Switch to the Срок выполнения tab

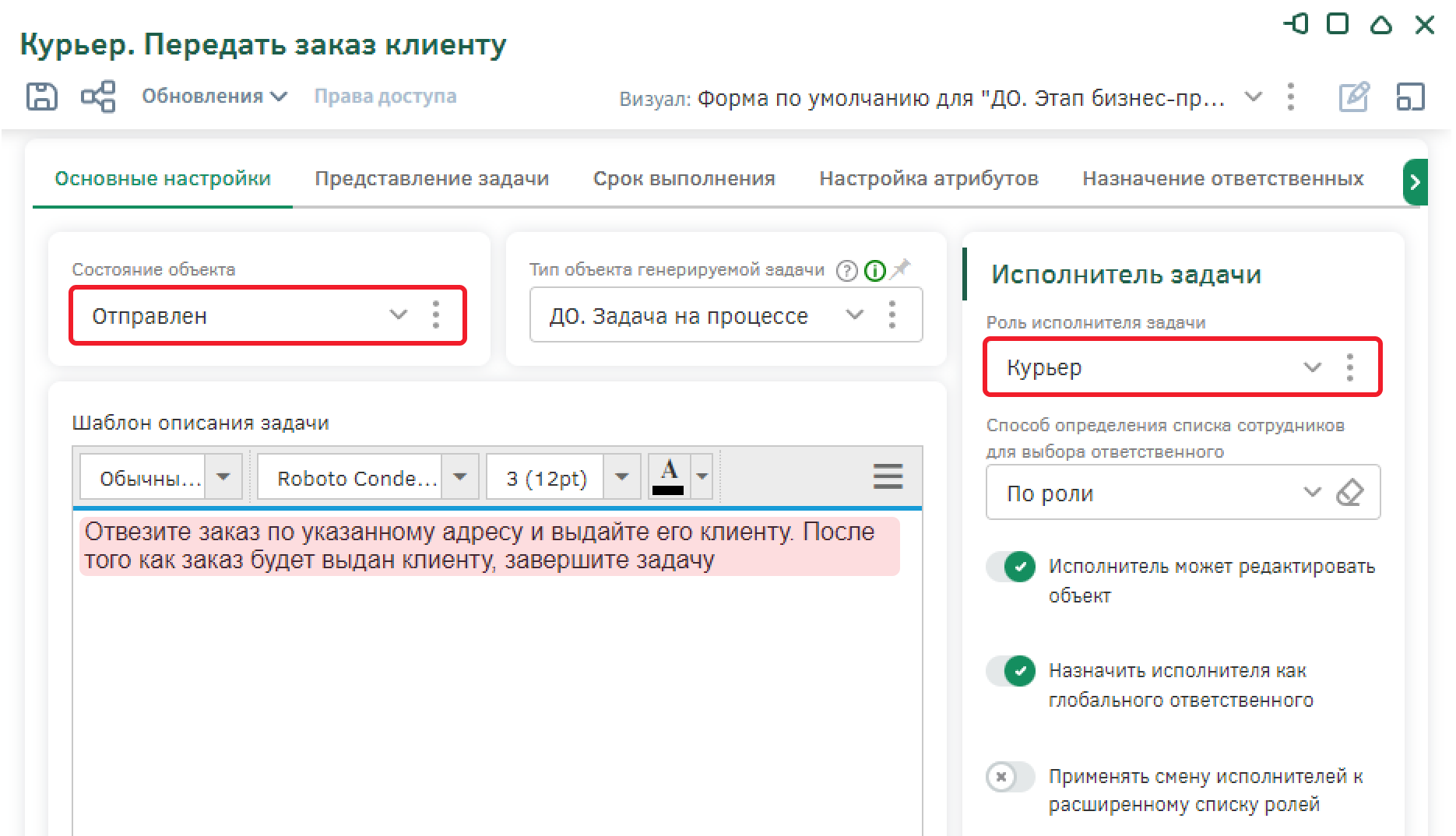[x=684, y=179]
